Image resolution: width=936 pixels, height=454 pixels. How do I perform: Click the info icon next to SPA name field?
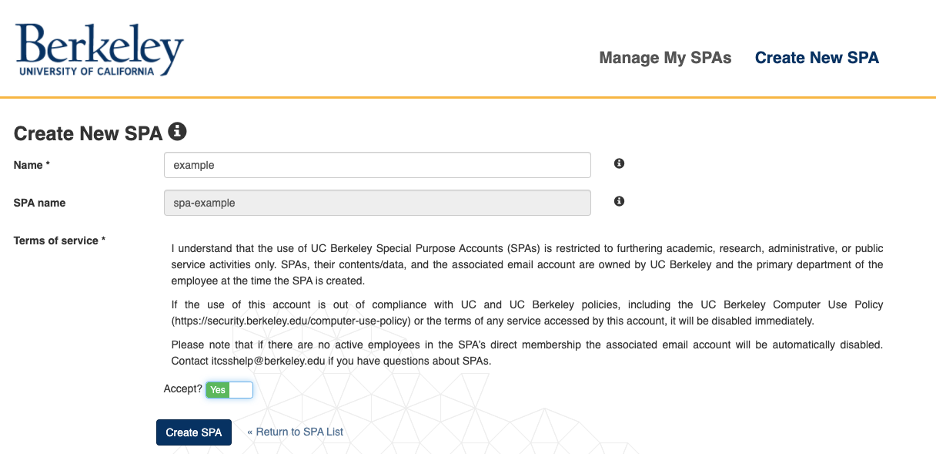click(619, 201)
